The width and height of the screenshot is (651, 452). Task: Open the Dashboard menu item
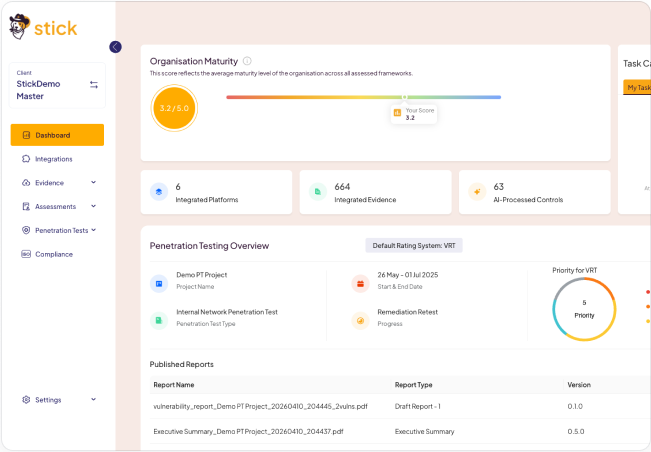(57, 135)
